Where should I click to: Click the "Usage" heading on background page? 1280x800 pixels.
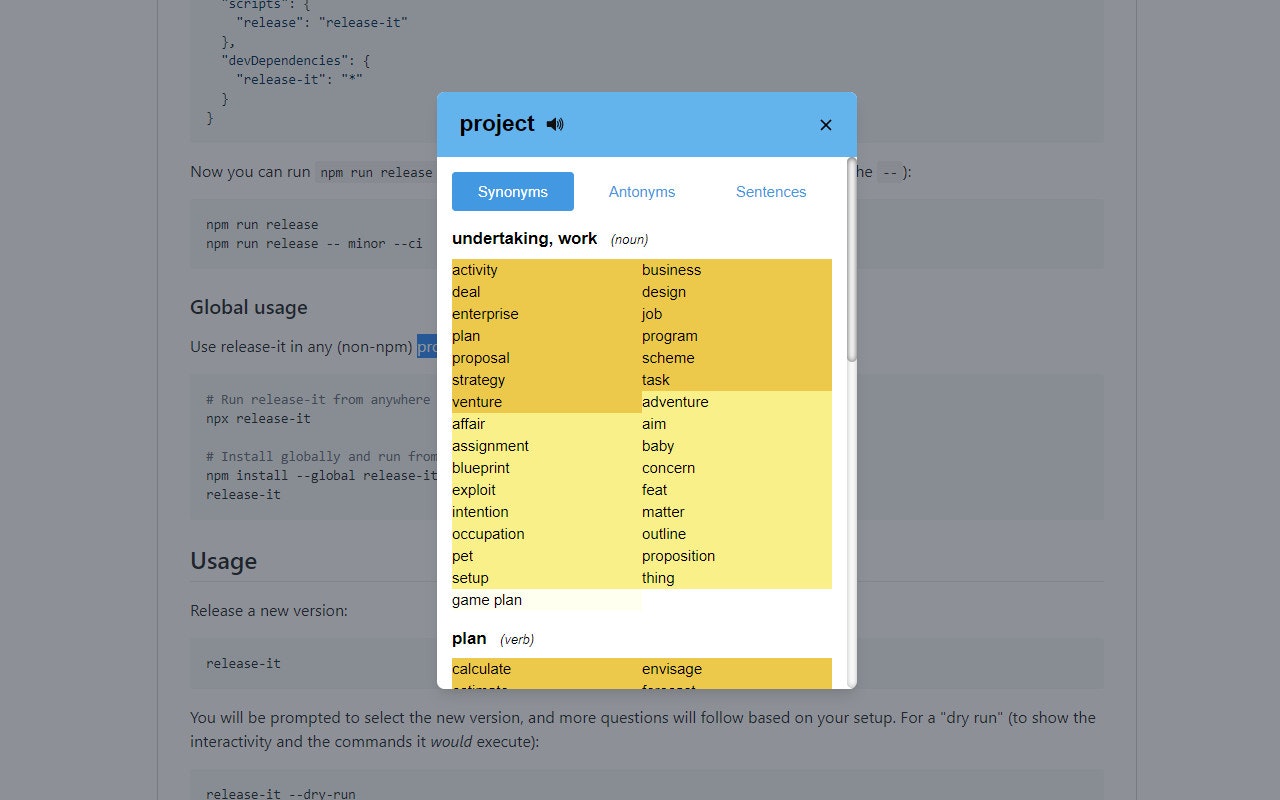[224, 561]
